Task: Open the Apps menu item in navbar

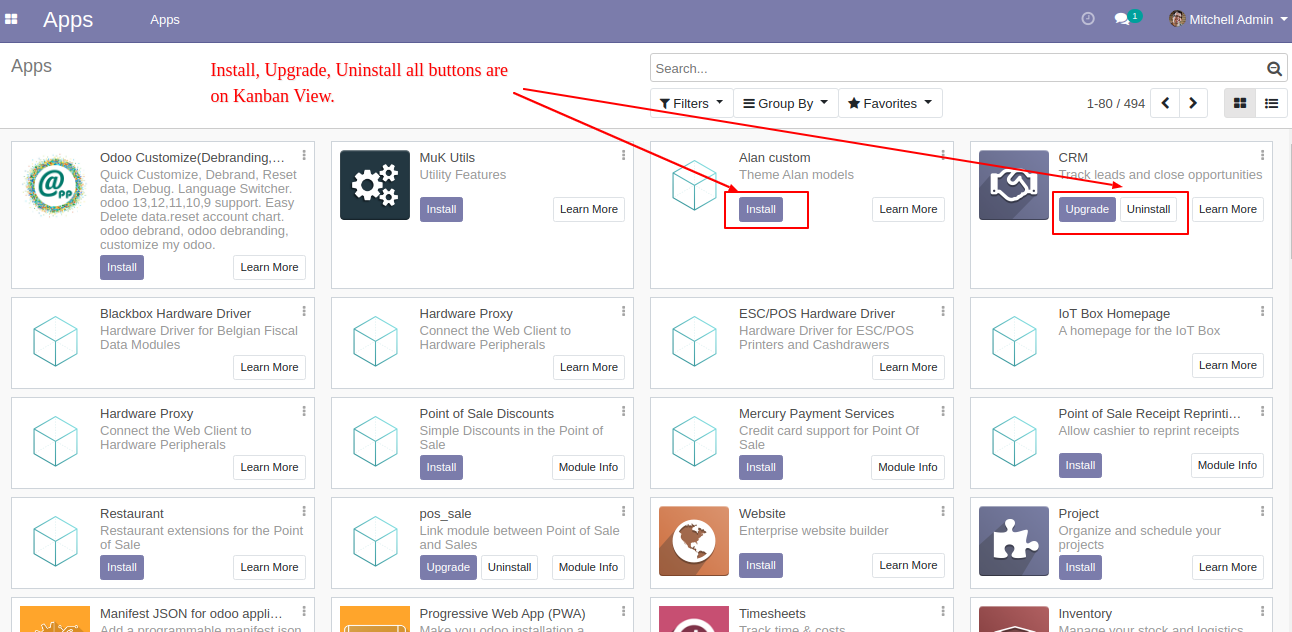Action: pyautogui.click(x=165, y=19)
